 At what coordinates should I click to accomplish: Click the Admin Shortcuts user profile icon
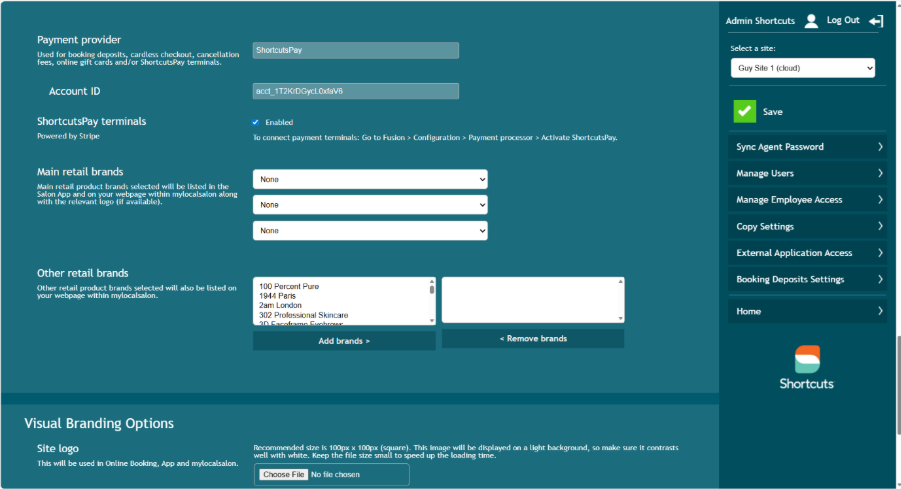(x=811, y=21)
